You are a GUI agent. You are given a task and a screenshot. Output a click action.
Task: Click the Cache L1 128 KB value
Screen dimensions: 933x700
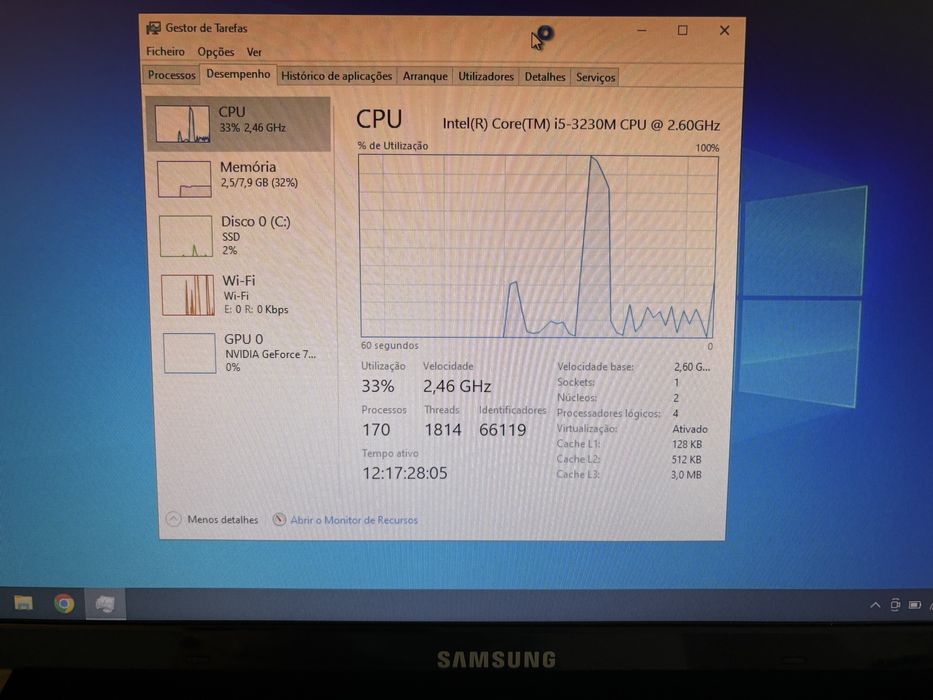(x=687, y=444)
